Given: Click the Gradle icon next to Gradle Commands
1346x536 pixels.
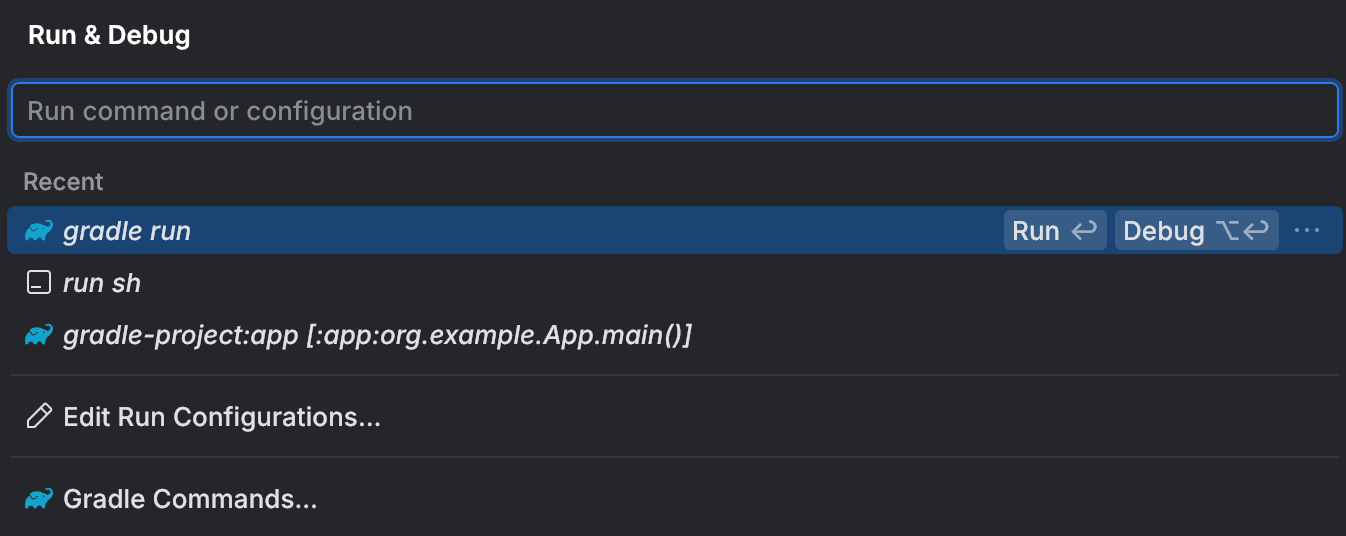Looking at the screenshot, I should (x=39, y=498).
